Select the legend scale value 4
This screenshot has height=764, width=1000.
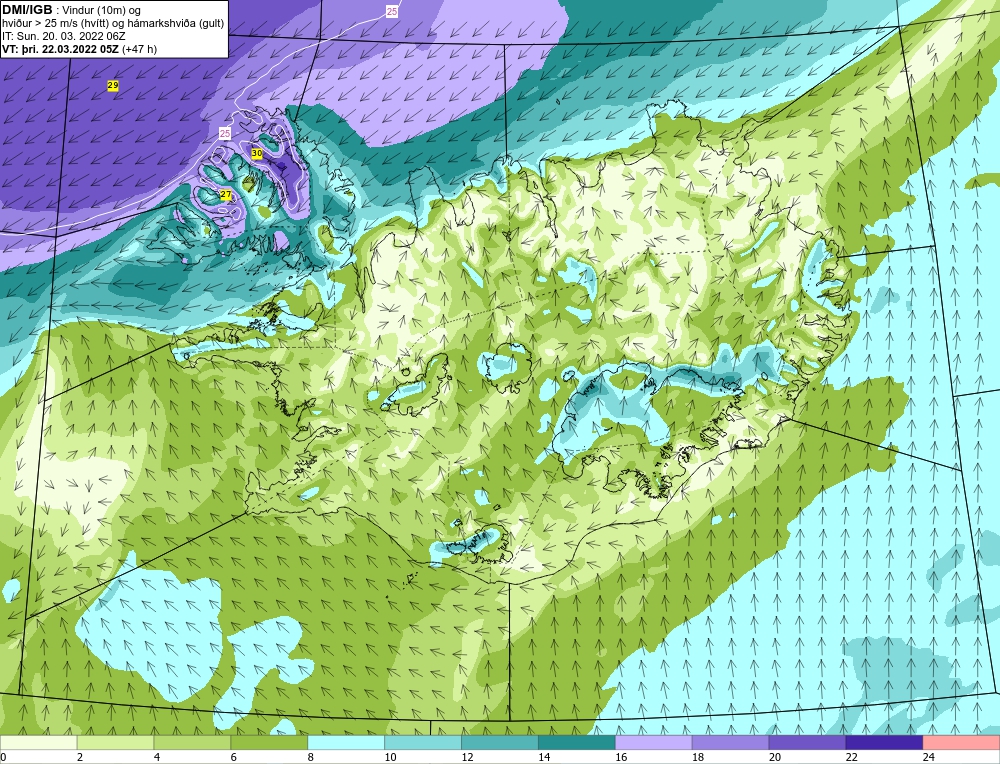(157, 757)
